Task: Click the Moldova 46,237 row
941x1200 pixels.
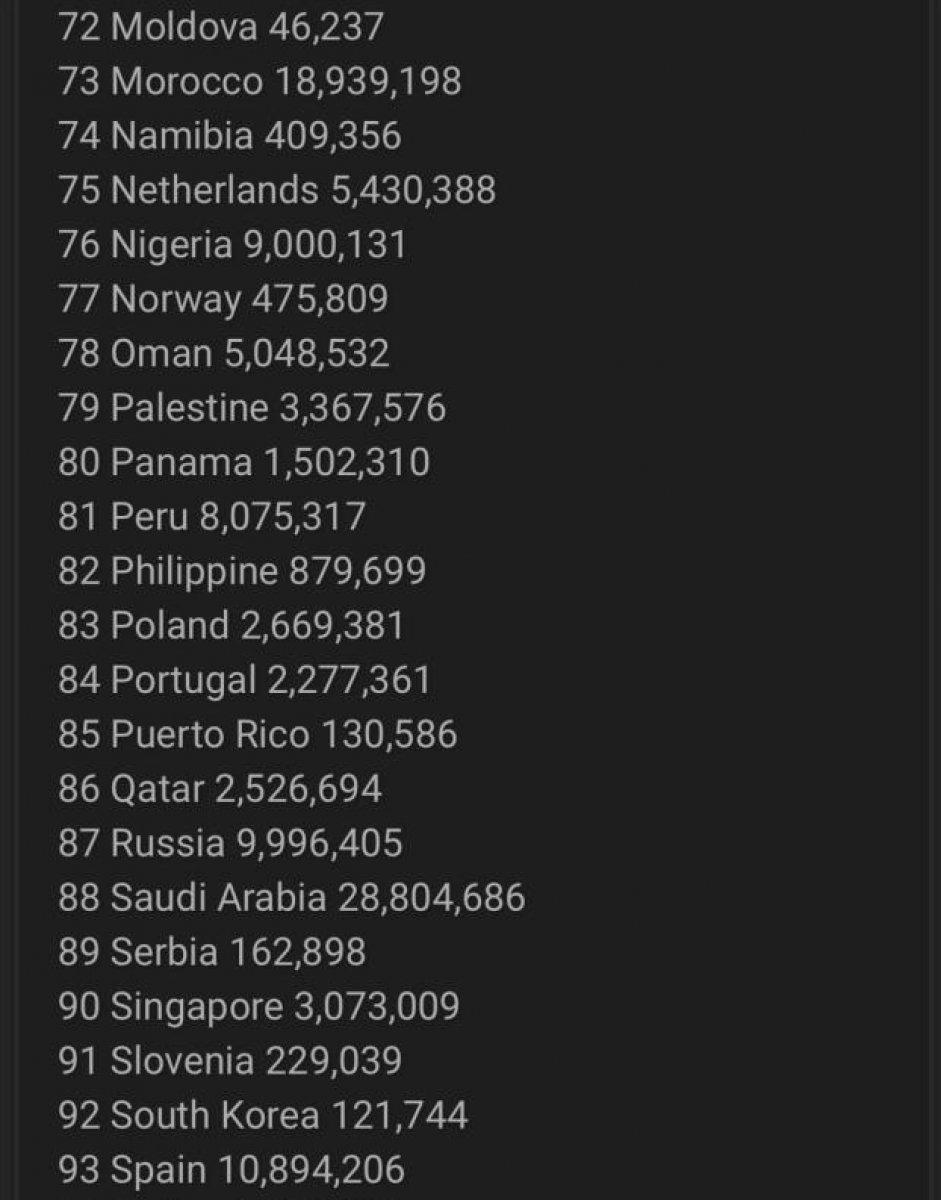Action: (221, 27)
